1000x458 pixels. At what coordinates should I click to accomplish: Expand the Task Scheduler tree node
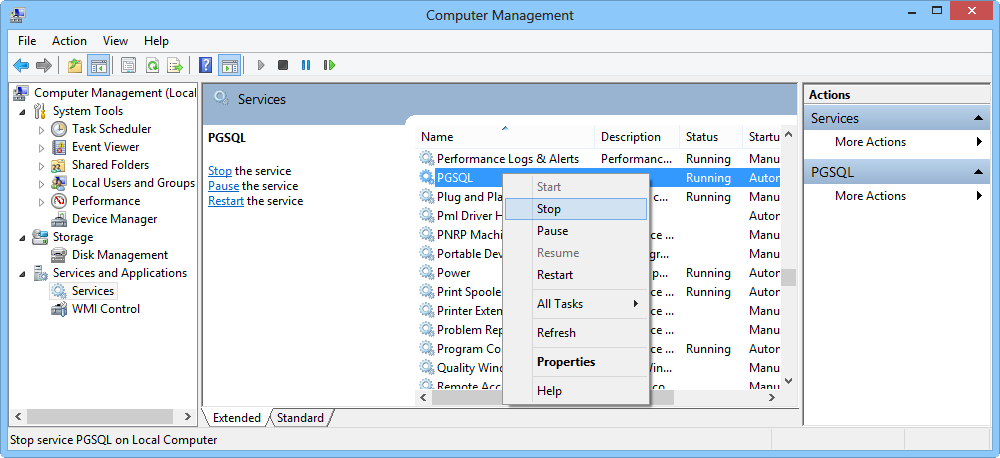pos(41,129)
